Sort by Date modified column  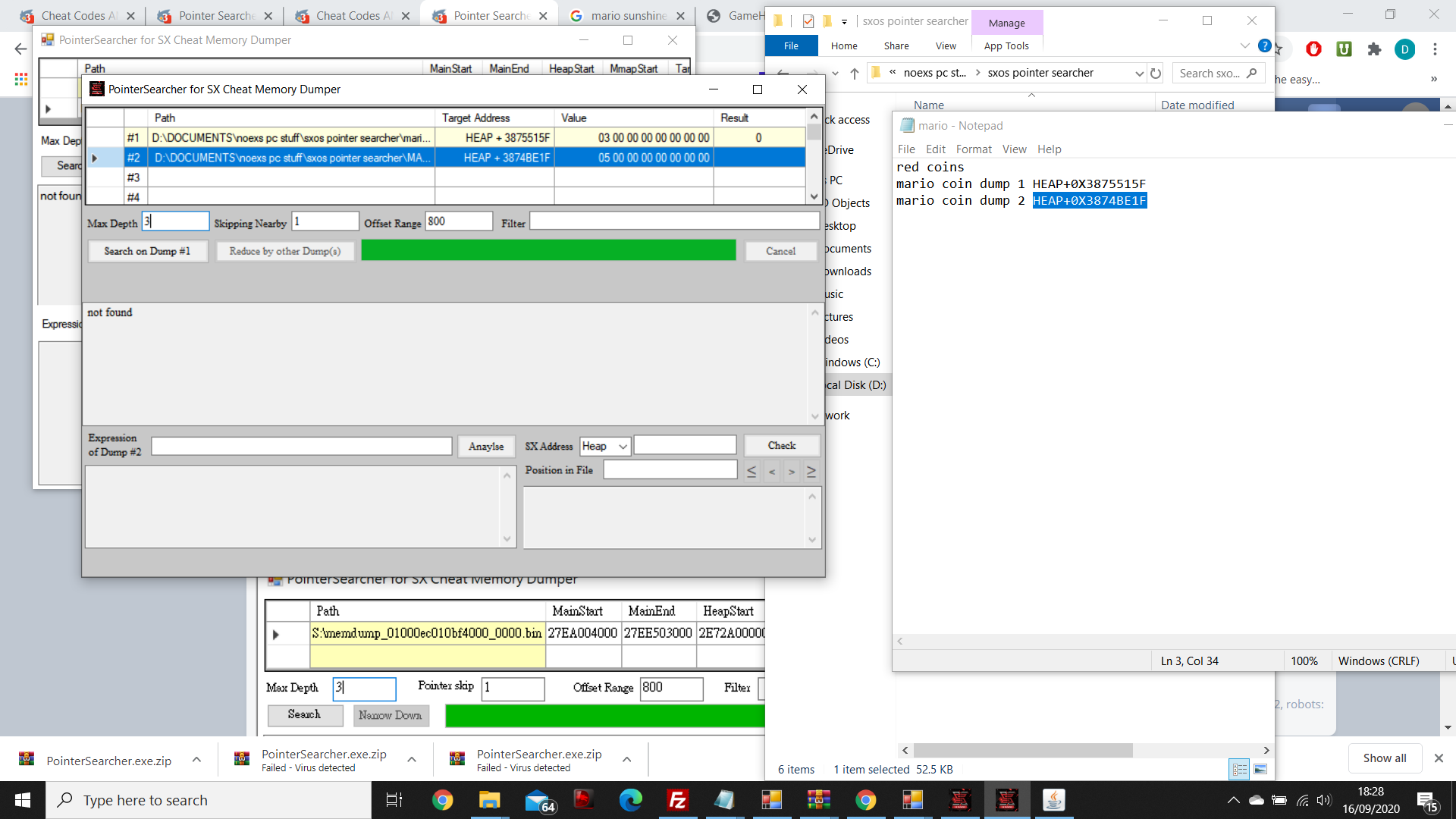pyautogui.click(x=1197, y=105)
